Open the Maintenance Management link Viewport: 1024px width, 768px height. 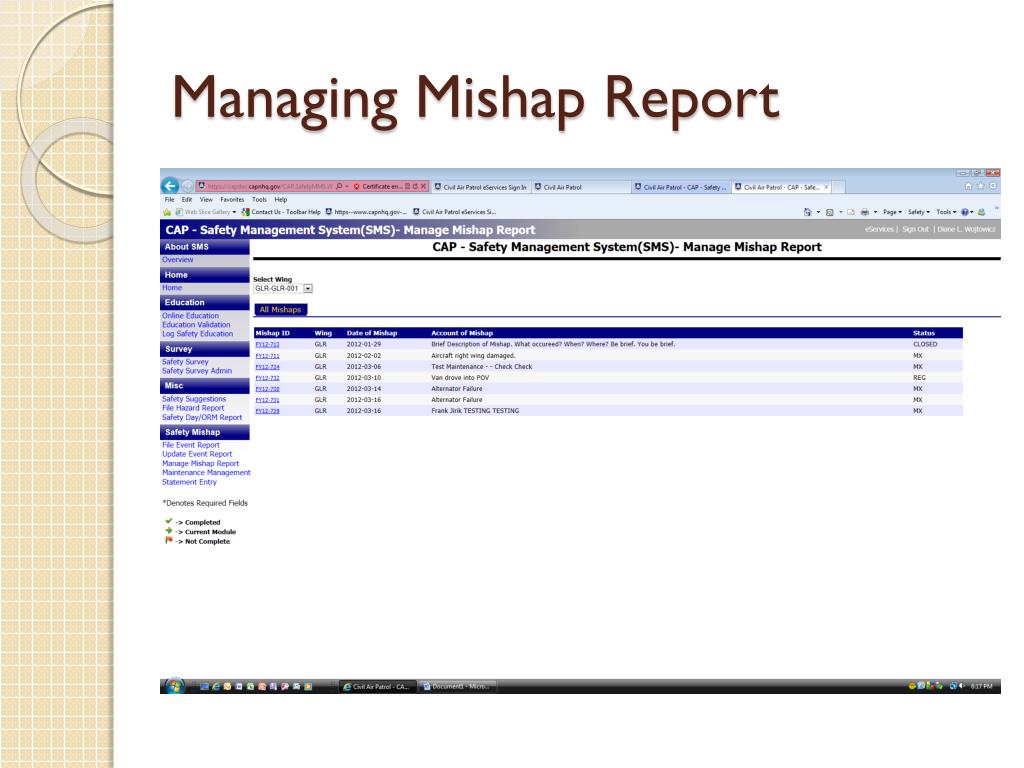pos(206,473)
